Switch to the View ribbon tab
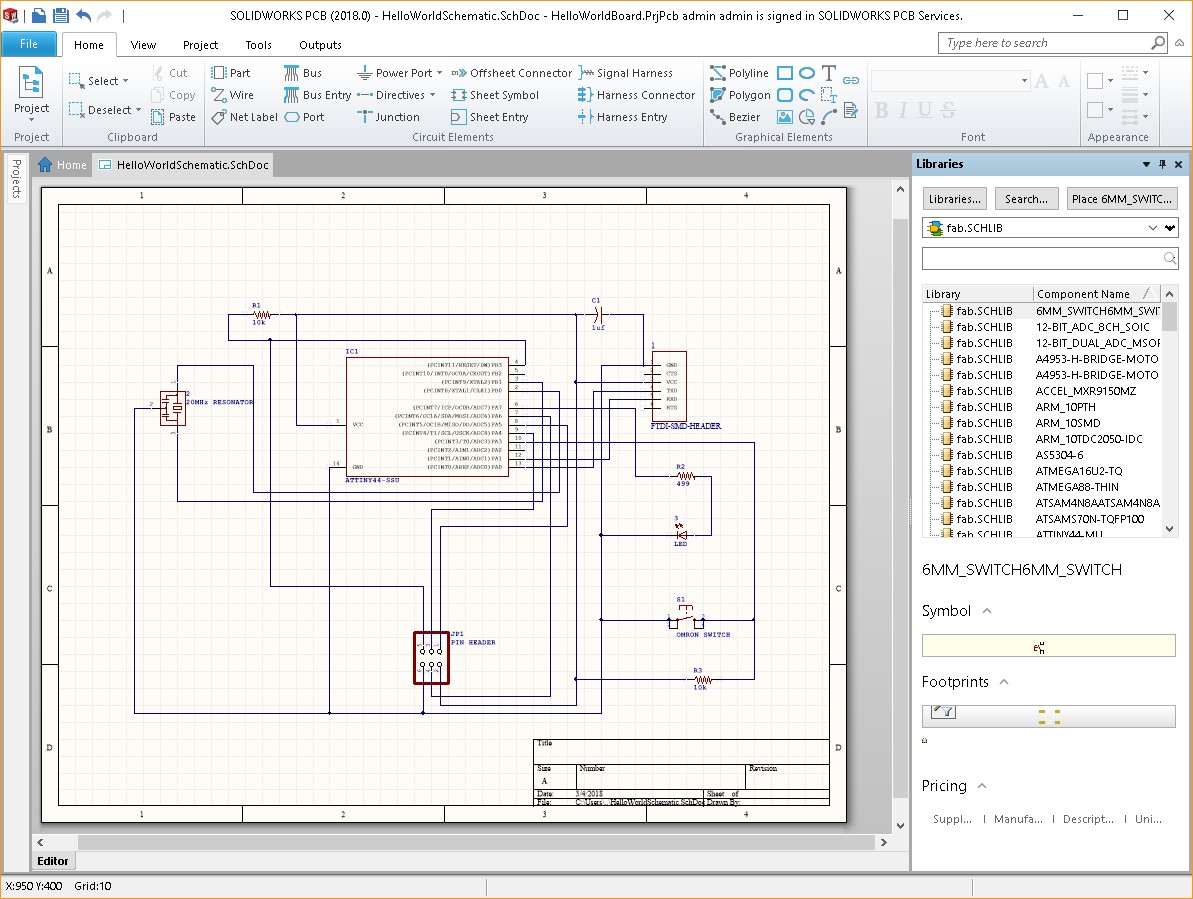Image resolution: width=1193 pixels, height=899 pixels. coord(143,45)
